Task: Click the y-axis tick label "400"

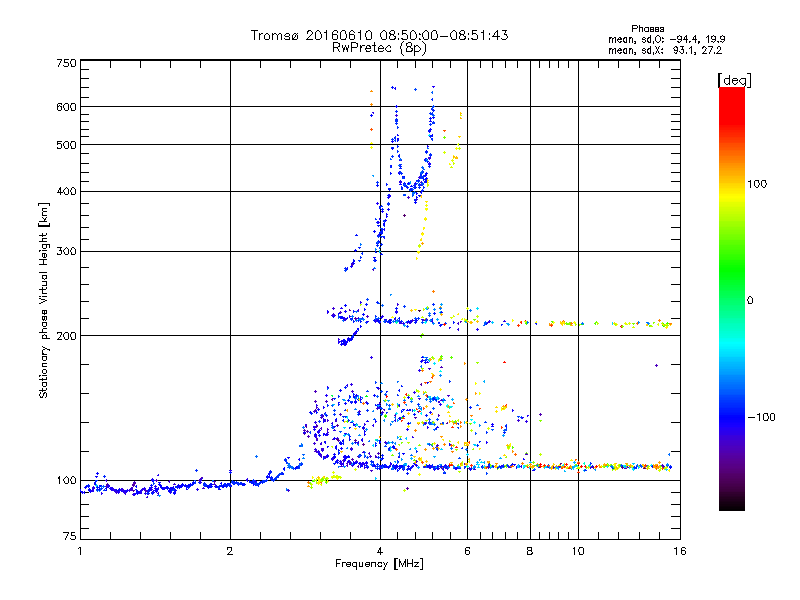Action: coord(66,192)
